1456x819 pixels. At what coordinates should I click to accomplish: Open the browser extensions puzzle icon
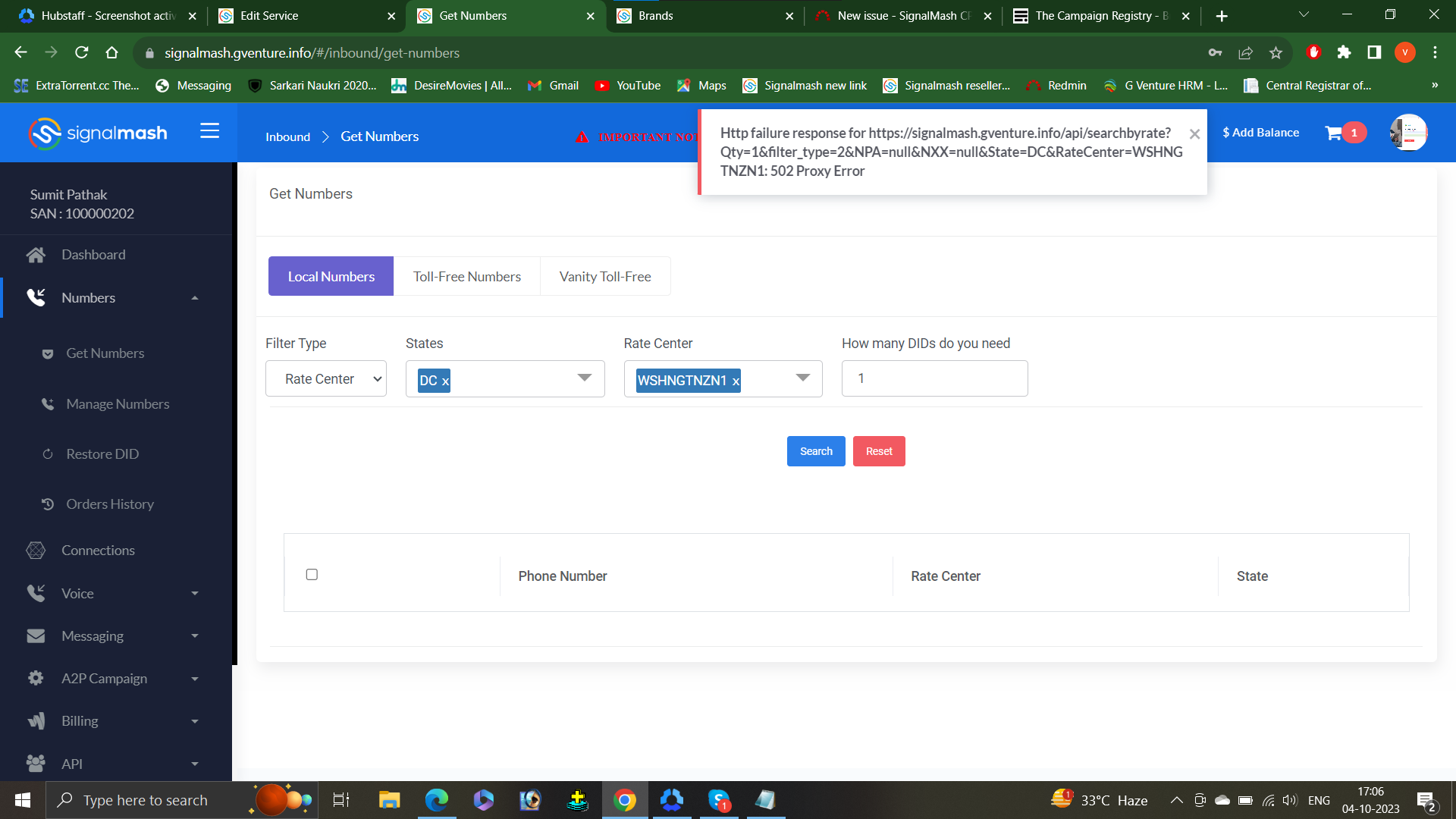(x=1344, y=52)
